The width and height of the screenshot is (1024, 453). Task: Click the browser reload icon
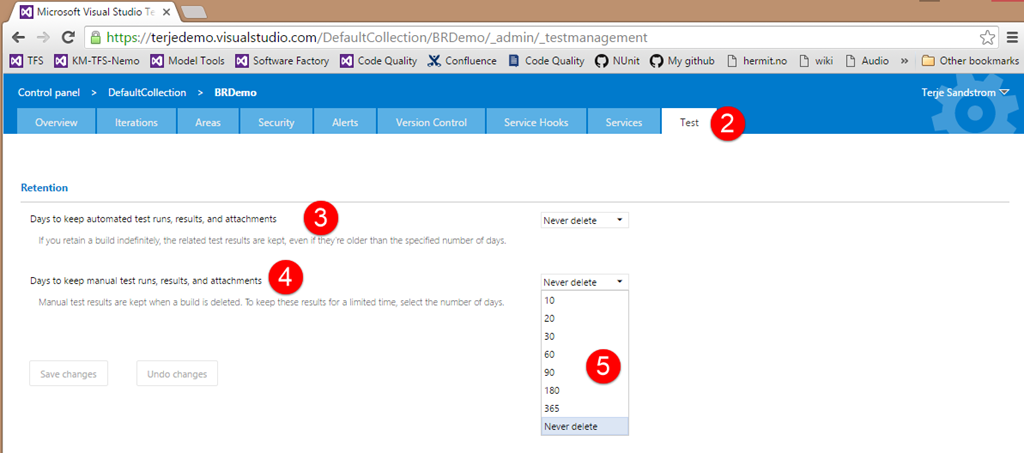pyautogui.click(x=68, y=37)
